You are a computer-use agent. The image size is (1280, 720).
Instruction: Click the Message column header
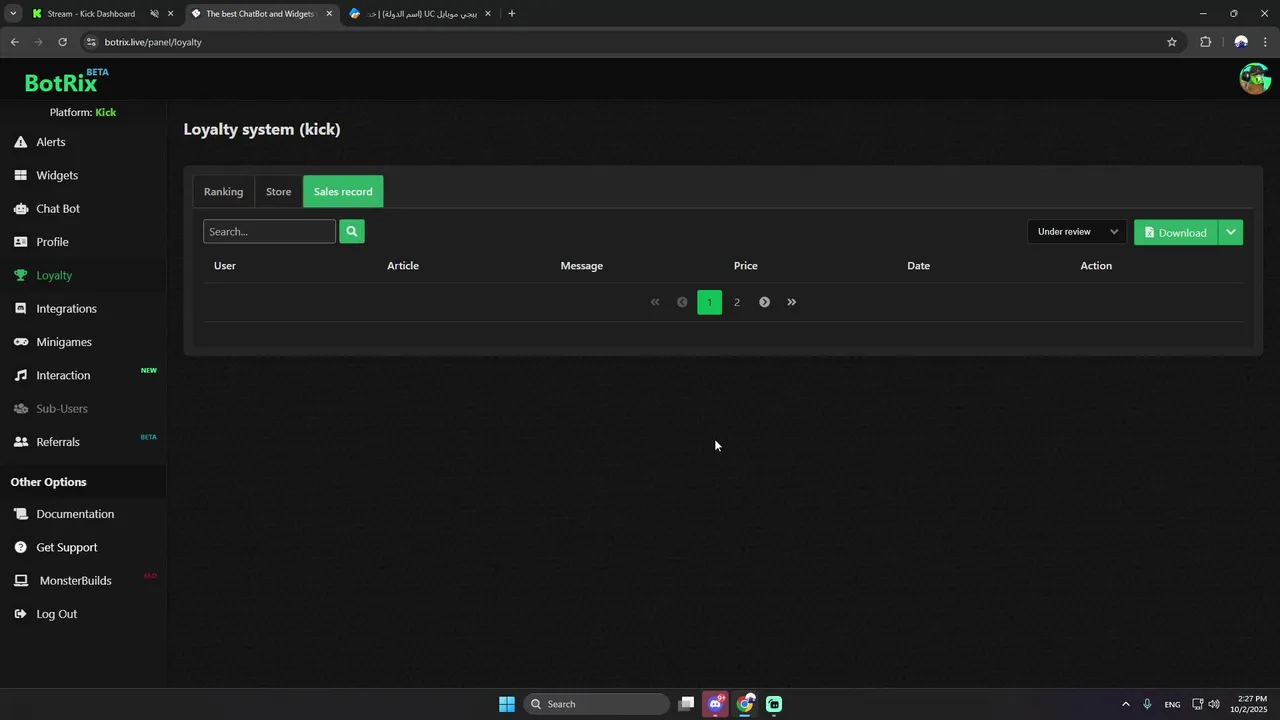coord(581,266)
